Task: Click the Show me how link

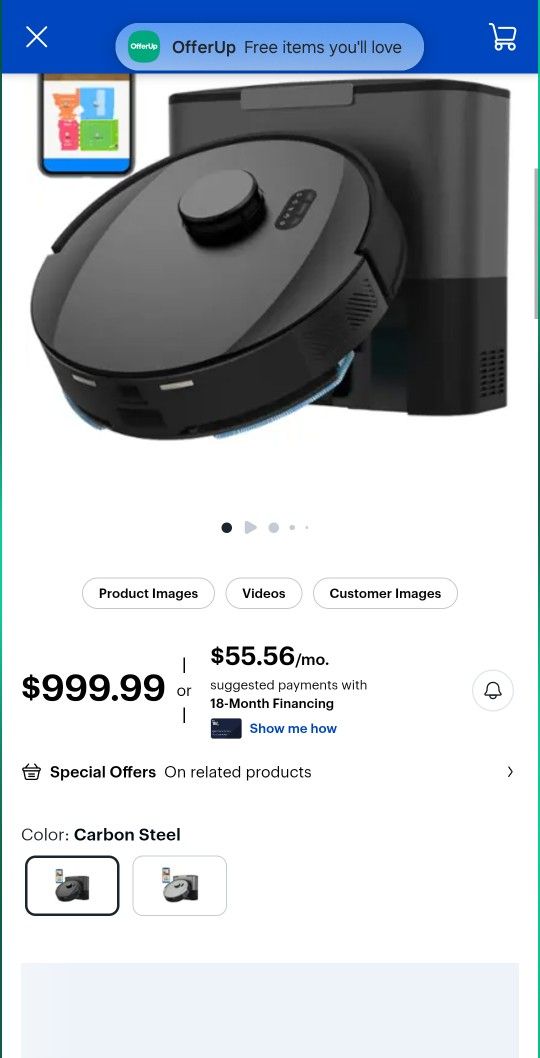Action: (293, 728)
